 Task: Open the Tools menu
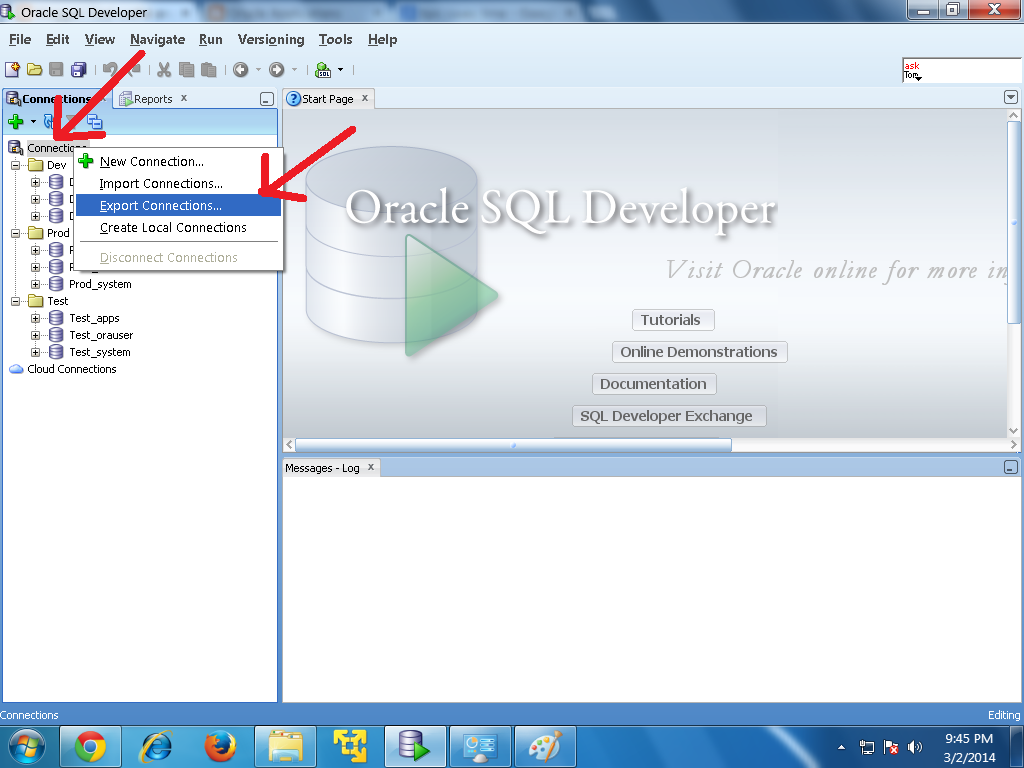click(x=336, y=40)
